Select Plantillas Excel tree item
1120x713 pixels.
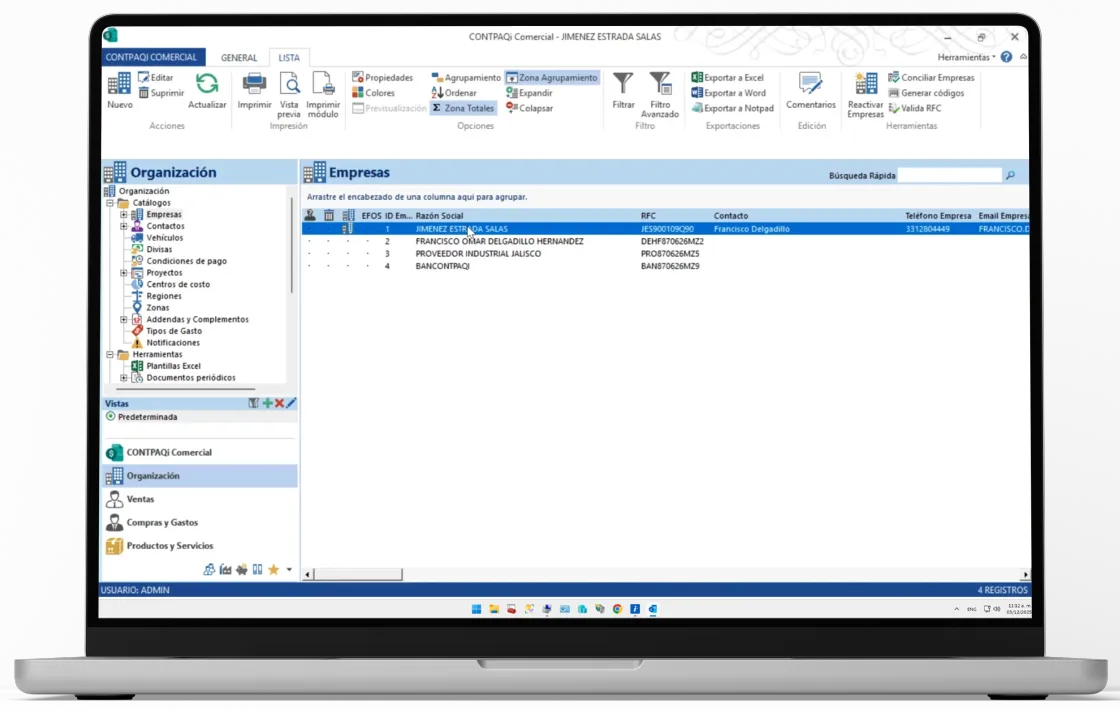pyautogui.click(x=173, y=366)
